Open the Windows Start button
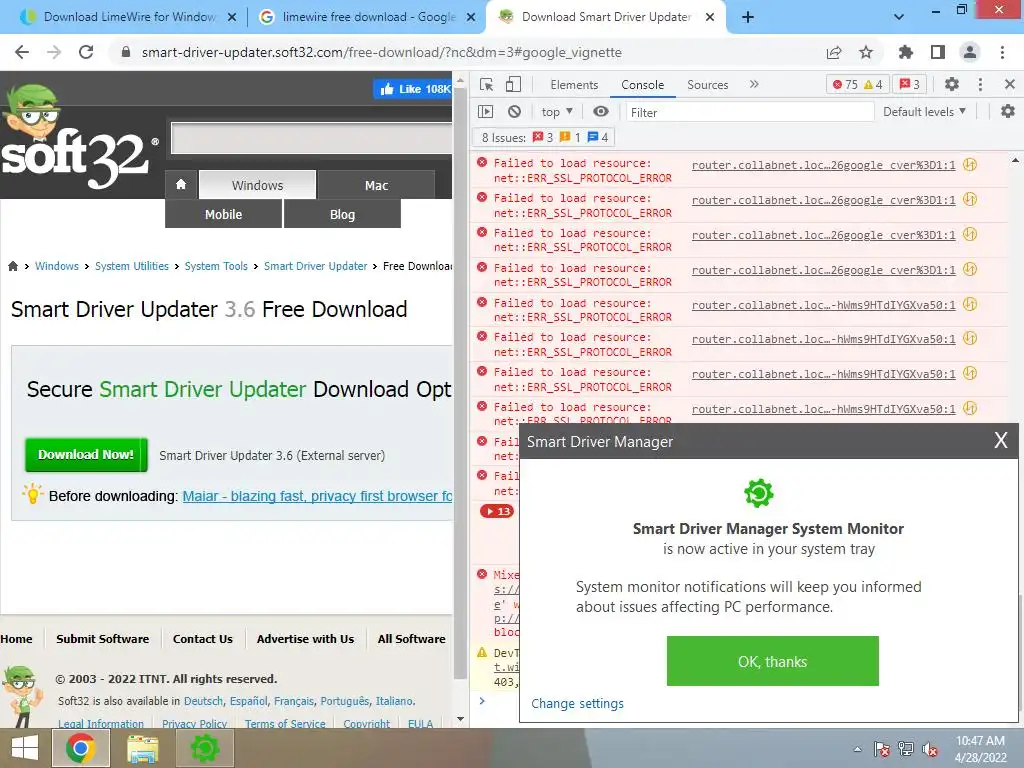 (x=24, y=748)
